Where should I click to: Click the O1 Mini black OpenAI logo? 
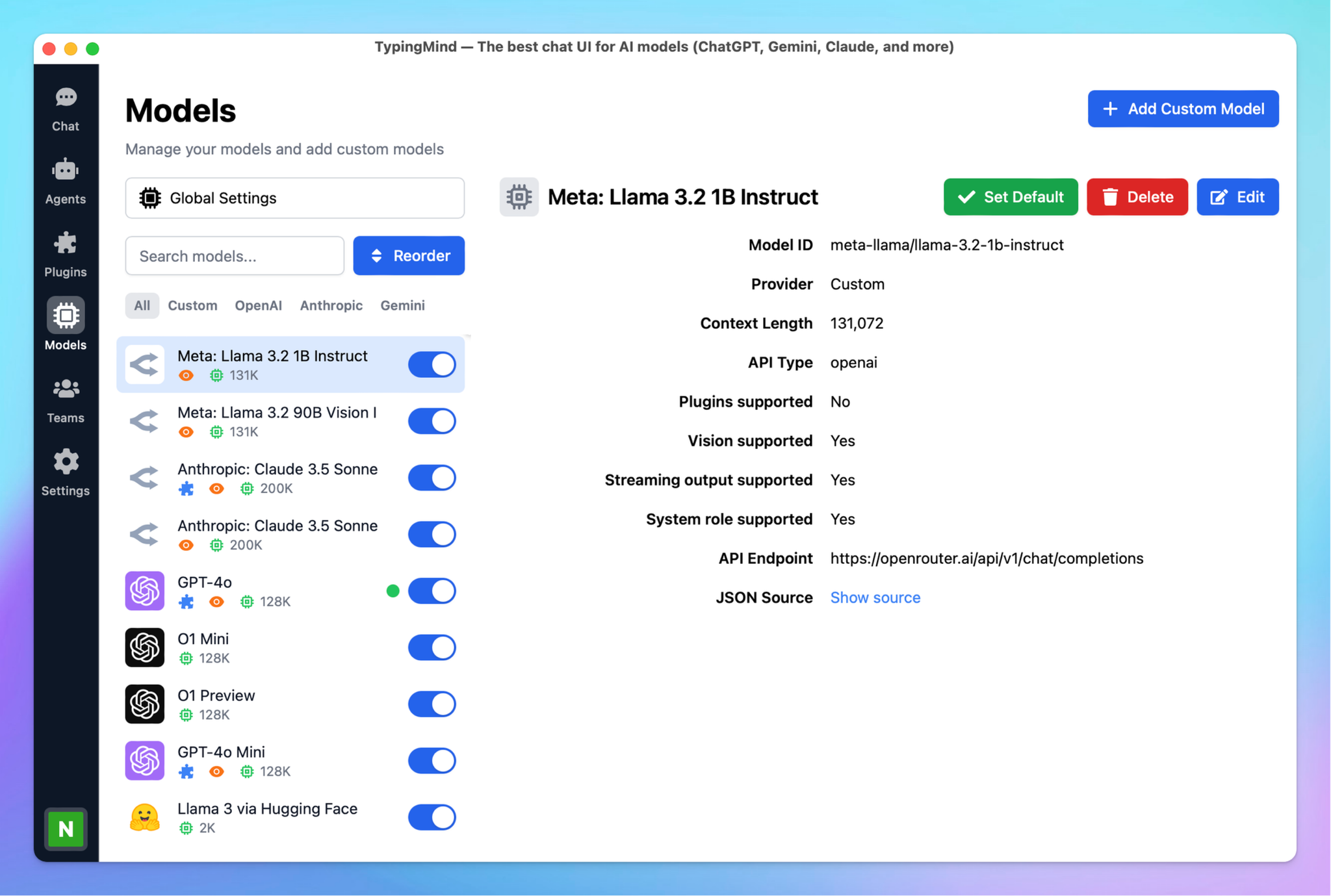(144, 647)
